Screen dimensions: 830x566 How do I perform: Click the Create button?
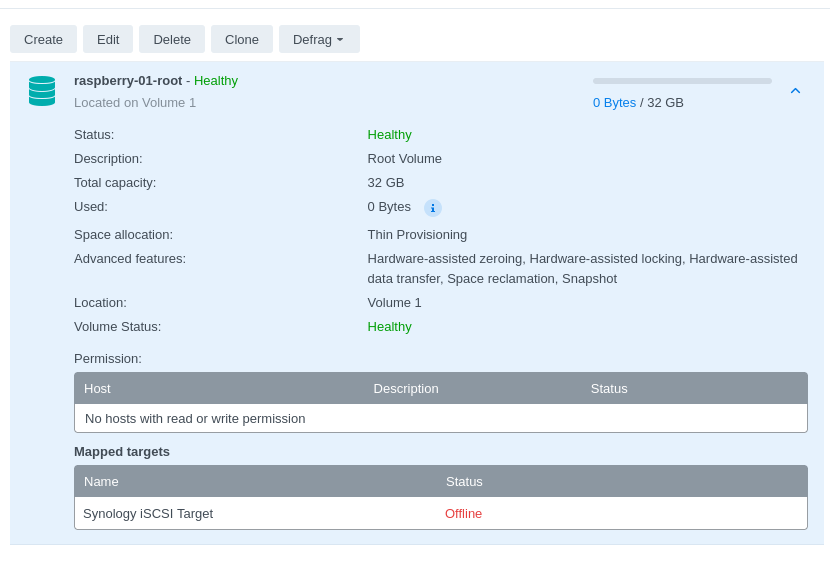click(x=43, y=39)
